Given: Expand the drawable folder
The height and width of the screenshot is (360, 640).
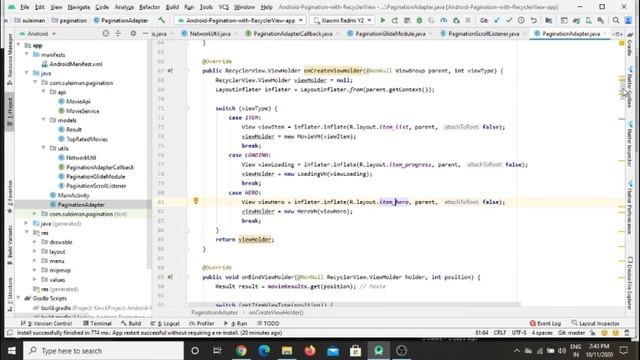Looking at the screenshot, I should tap(35, 242).
